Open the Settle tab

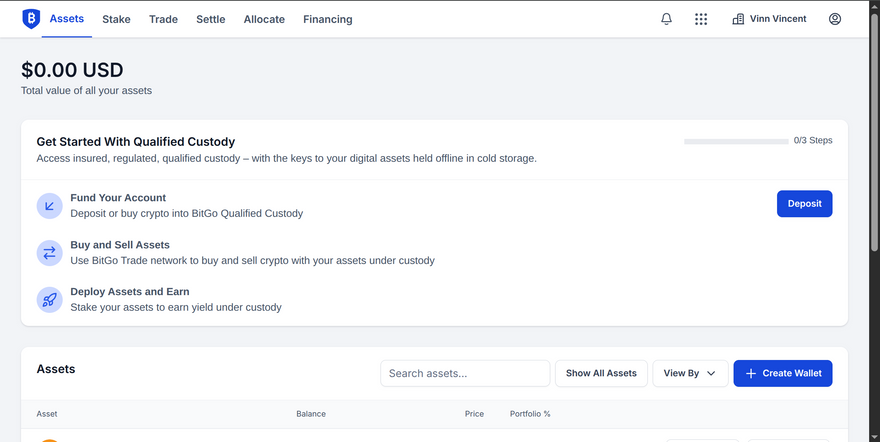tap(210, 19)
